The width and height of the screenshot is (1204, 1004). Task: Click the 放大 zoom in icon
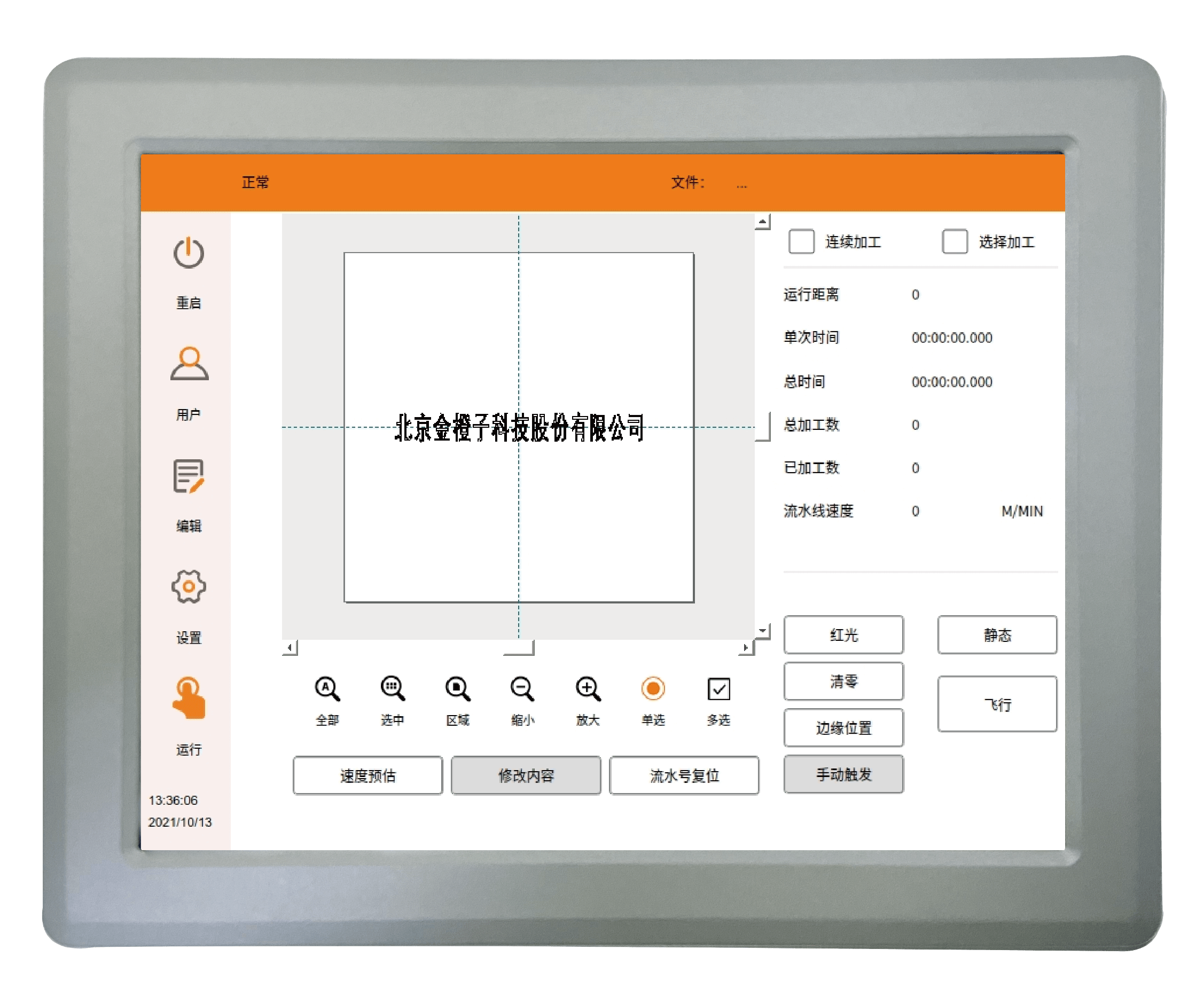[x=588, y=689]
